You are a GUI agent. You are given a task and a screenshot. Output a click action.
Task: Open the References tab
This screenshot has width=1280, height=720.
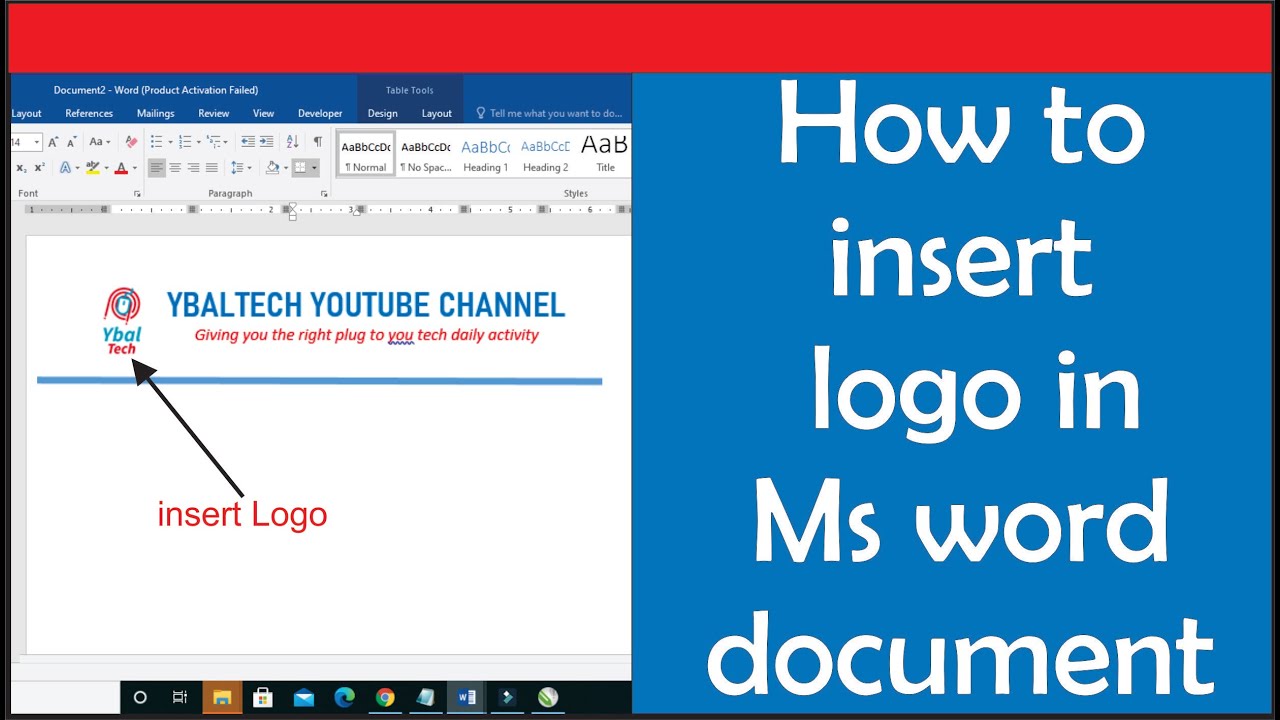coord(89,113)
